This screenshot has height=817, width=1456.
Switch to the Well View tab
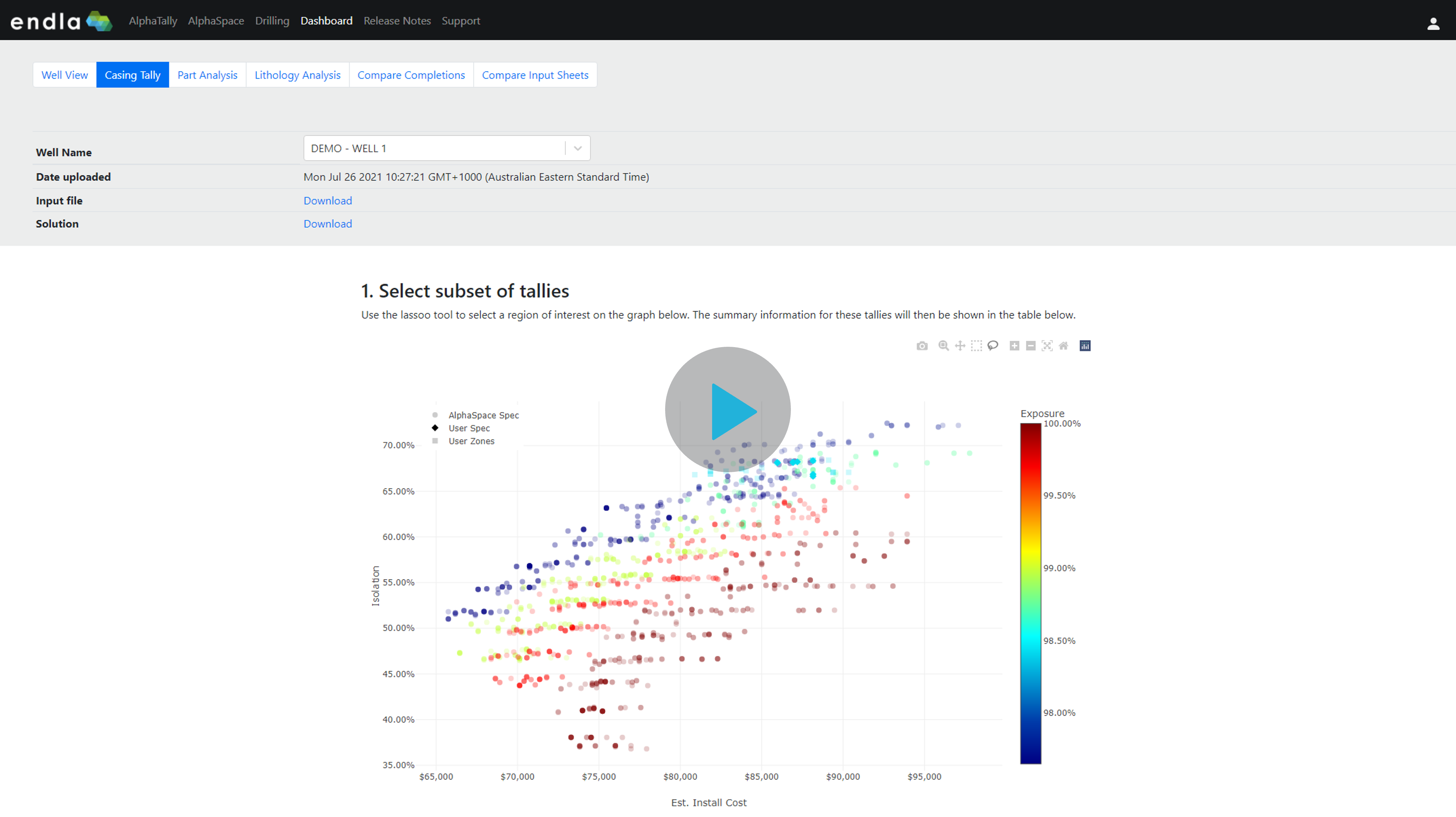coord(65,75)
